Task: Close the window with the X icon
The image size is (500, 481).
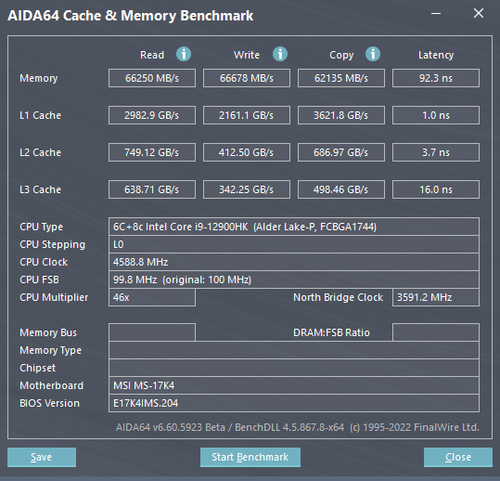Action: (478, 13)
